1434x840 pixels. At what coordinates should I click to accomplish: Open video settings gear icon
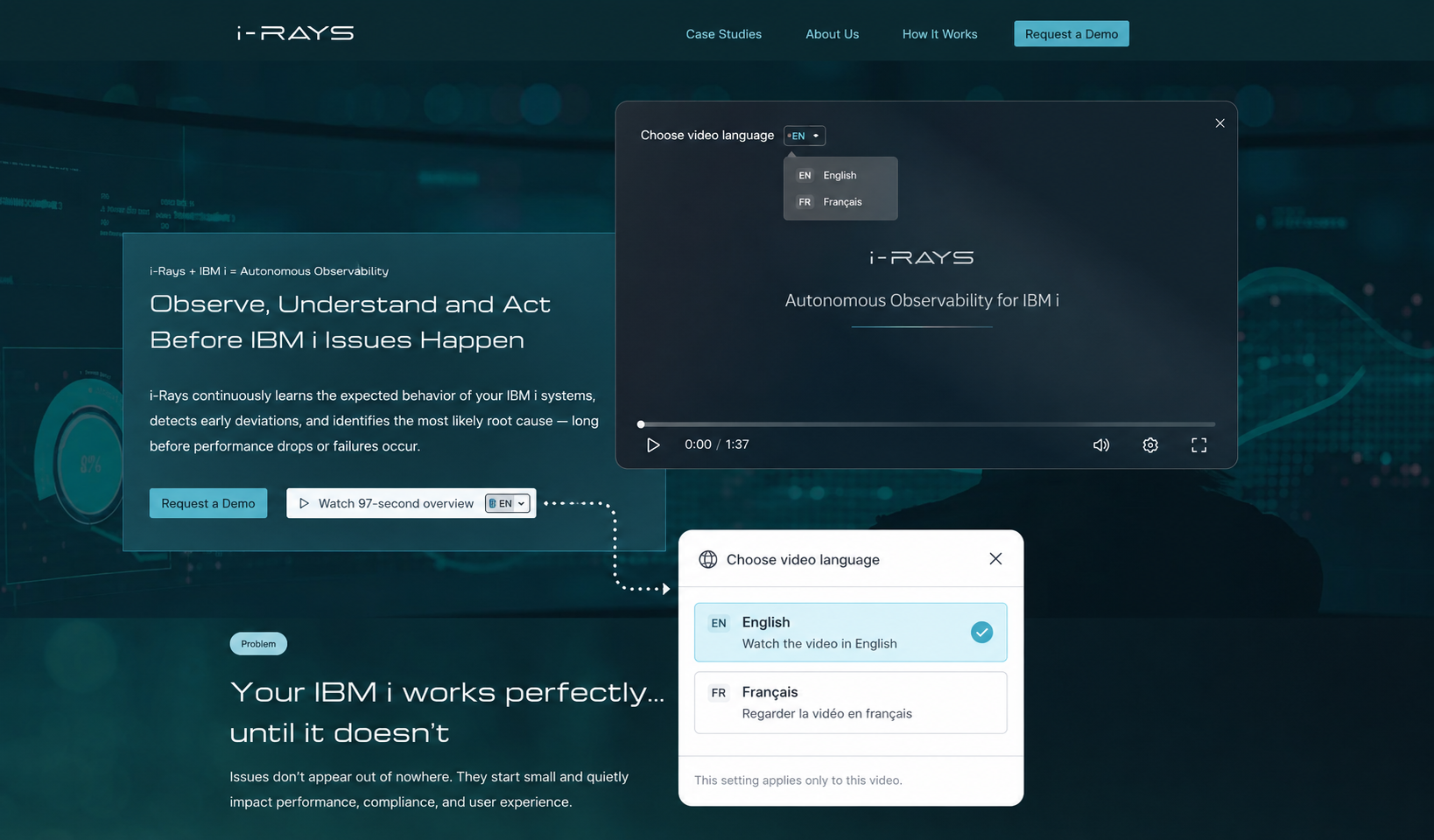1150,444
